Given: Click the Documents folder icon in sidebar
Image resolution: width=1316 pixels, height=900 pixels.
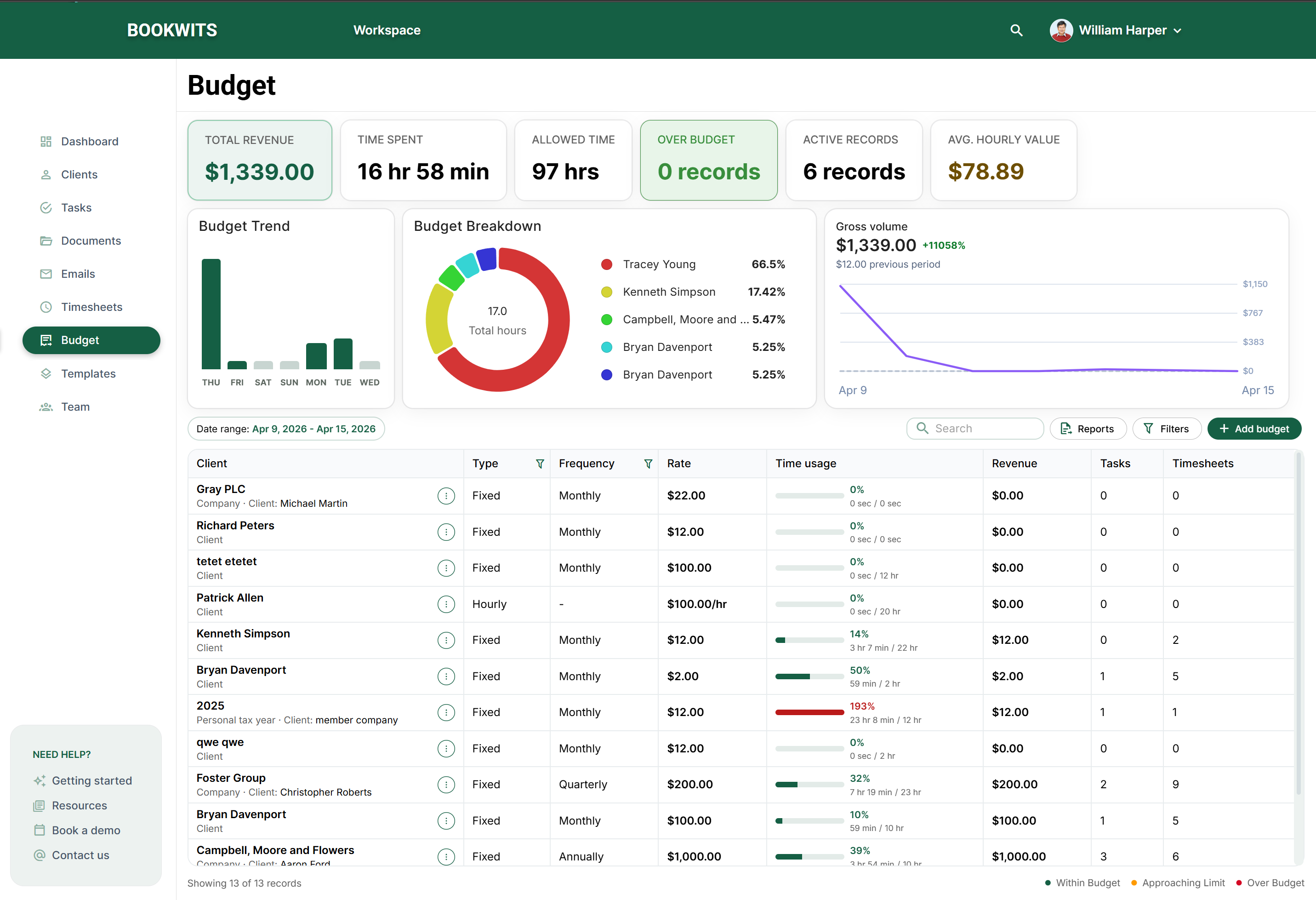Looking at the screenshot, I should pyautogui.click(x=46, y=241).
